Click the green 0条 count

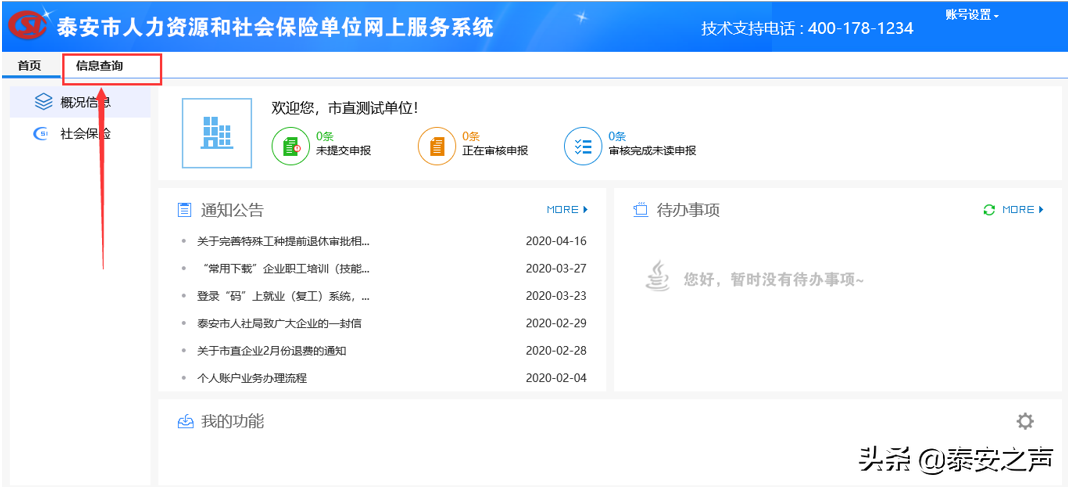point(325,136)
